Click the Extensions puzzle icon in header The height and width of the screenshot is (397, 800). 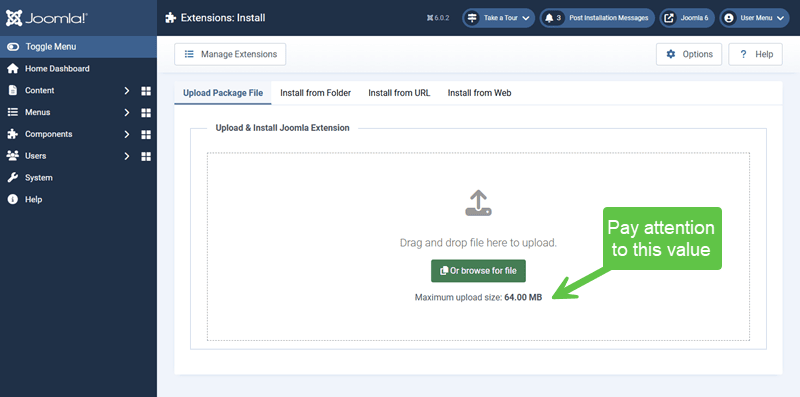coord(170,18)
